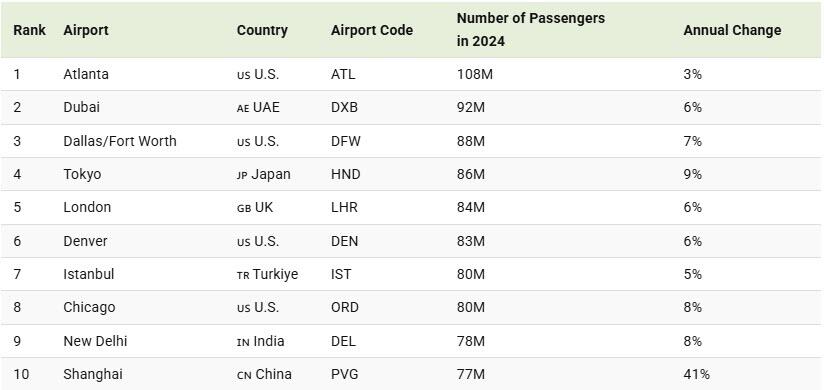Click the Country column header
Viewport: 824px width, 390px height.
(262, 30)
